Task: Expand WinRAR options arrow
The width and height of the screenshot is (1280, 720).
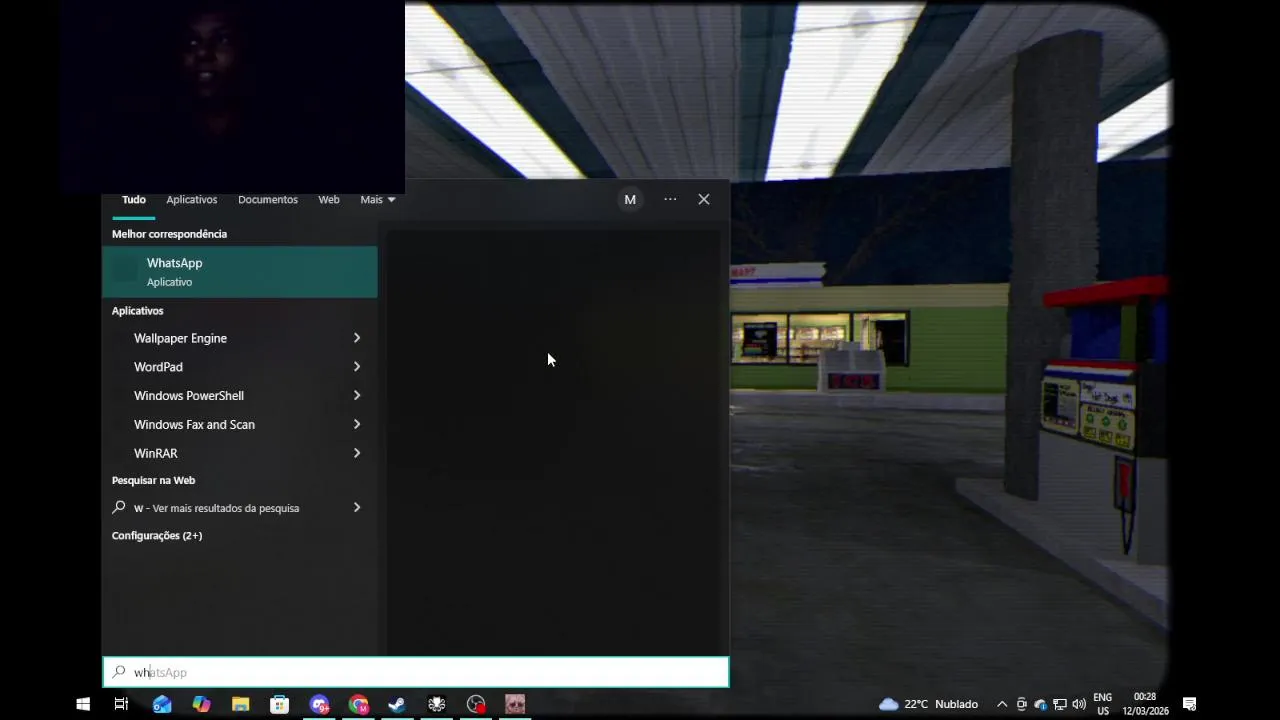Action: 357,454
